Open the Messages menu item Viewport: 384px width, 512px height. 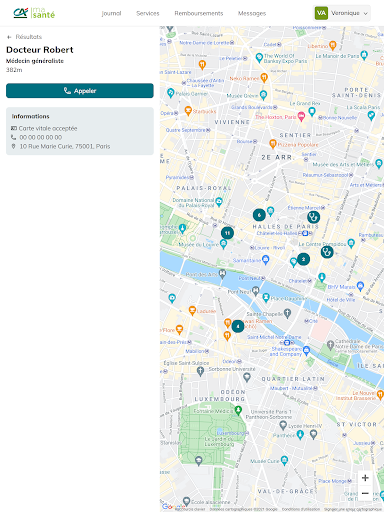click(x=252, y=13)
